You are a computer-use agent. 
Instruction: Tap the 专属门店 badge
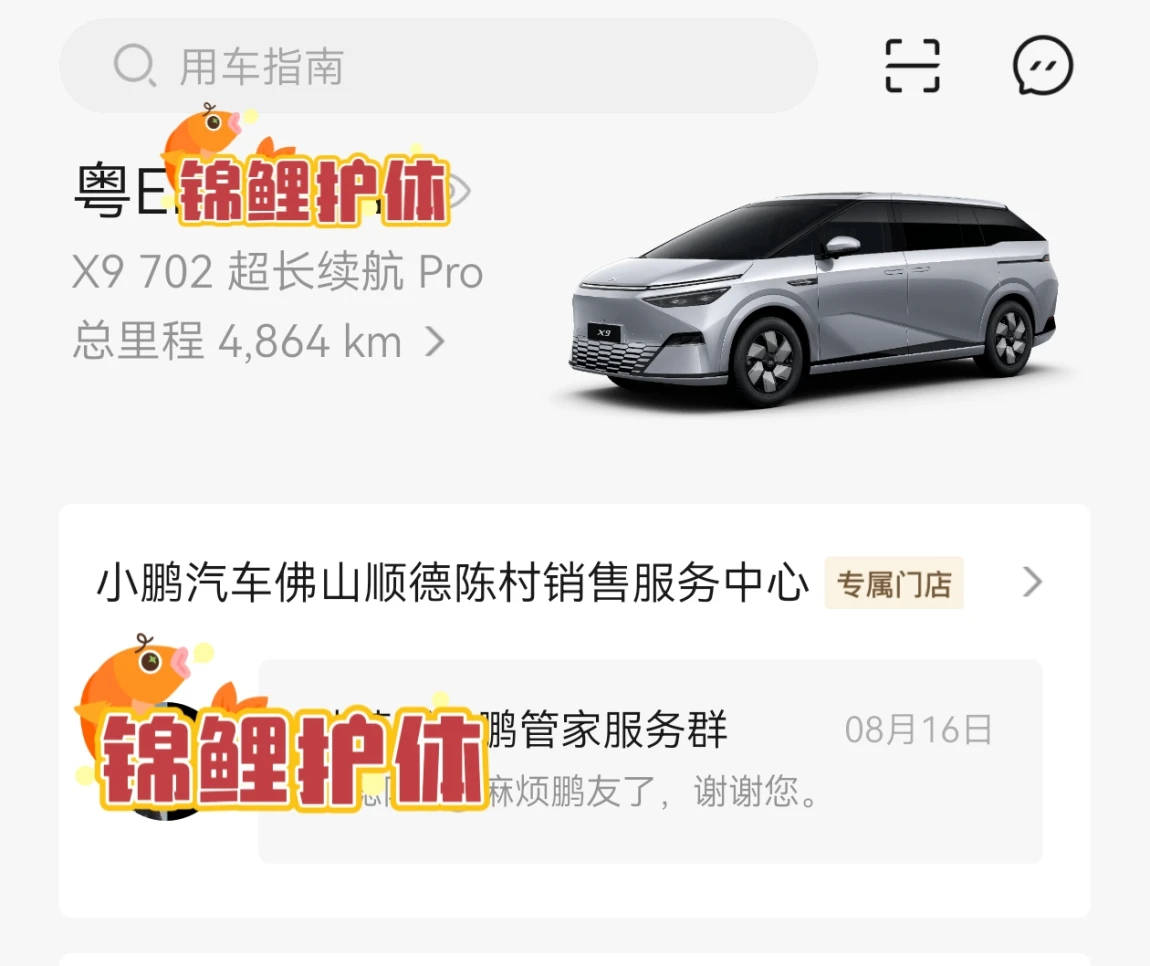(894, 584)
